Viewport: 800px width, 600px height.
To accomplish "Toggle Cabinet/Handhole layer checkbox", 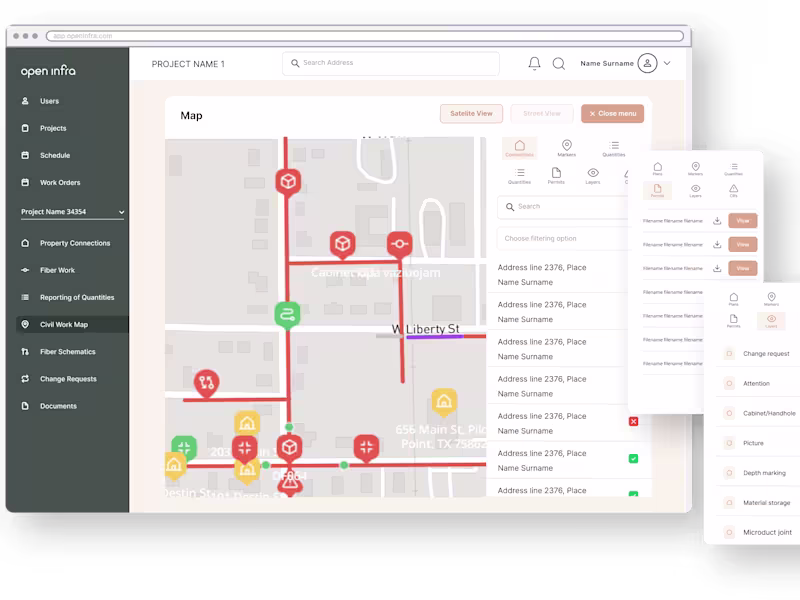I will 730,413.
